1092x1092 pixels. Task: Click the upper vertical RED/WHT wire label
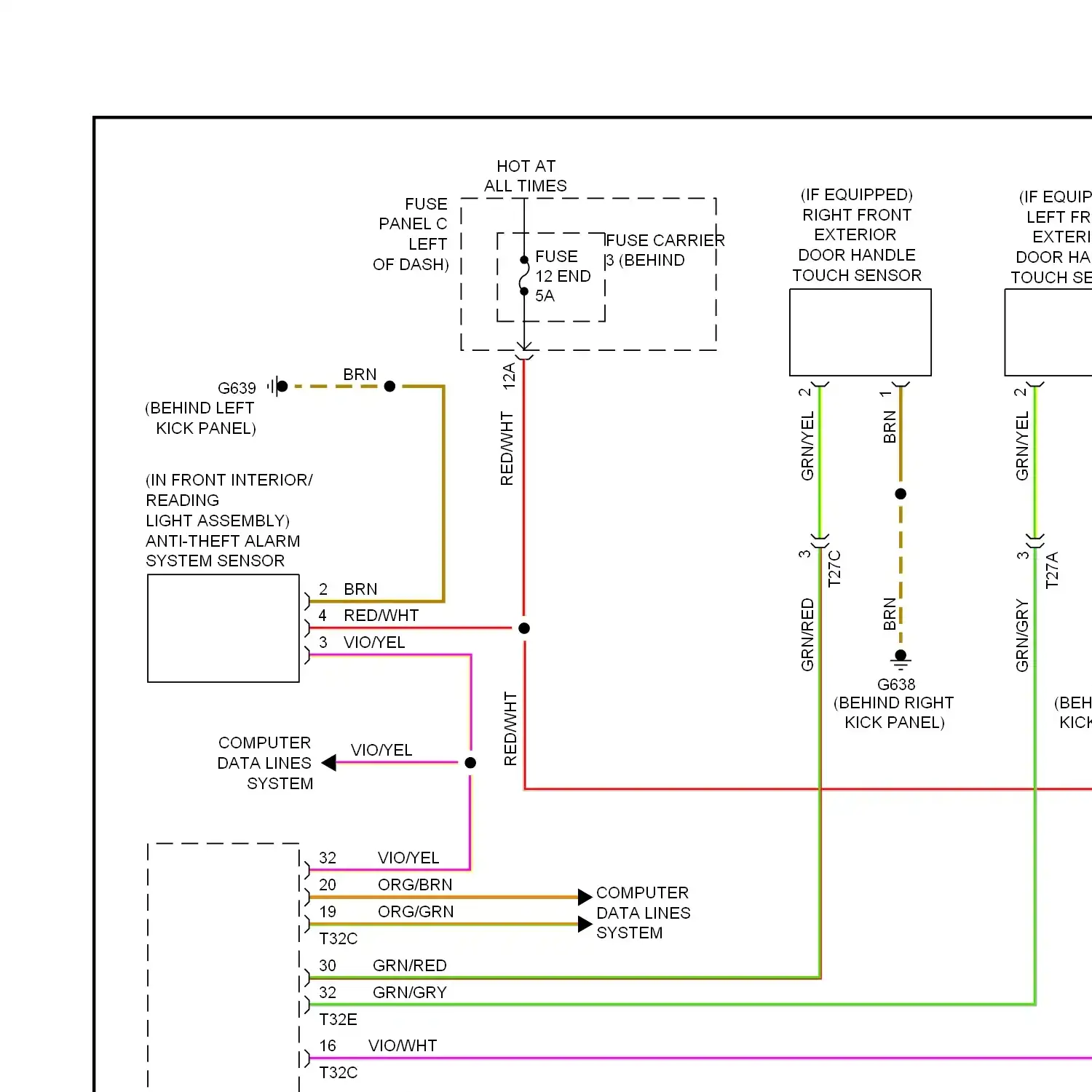[507, 448]
